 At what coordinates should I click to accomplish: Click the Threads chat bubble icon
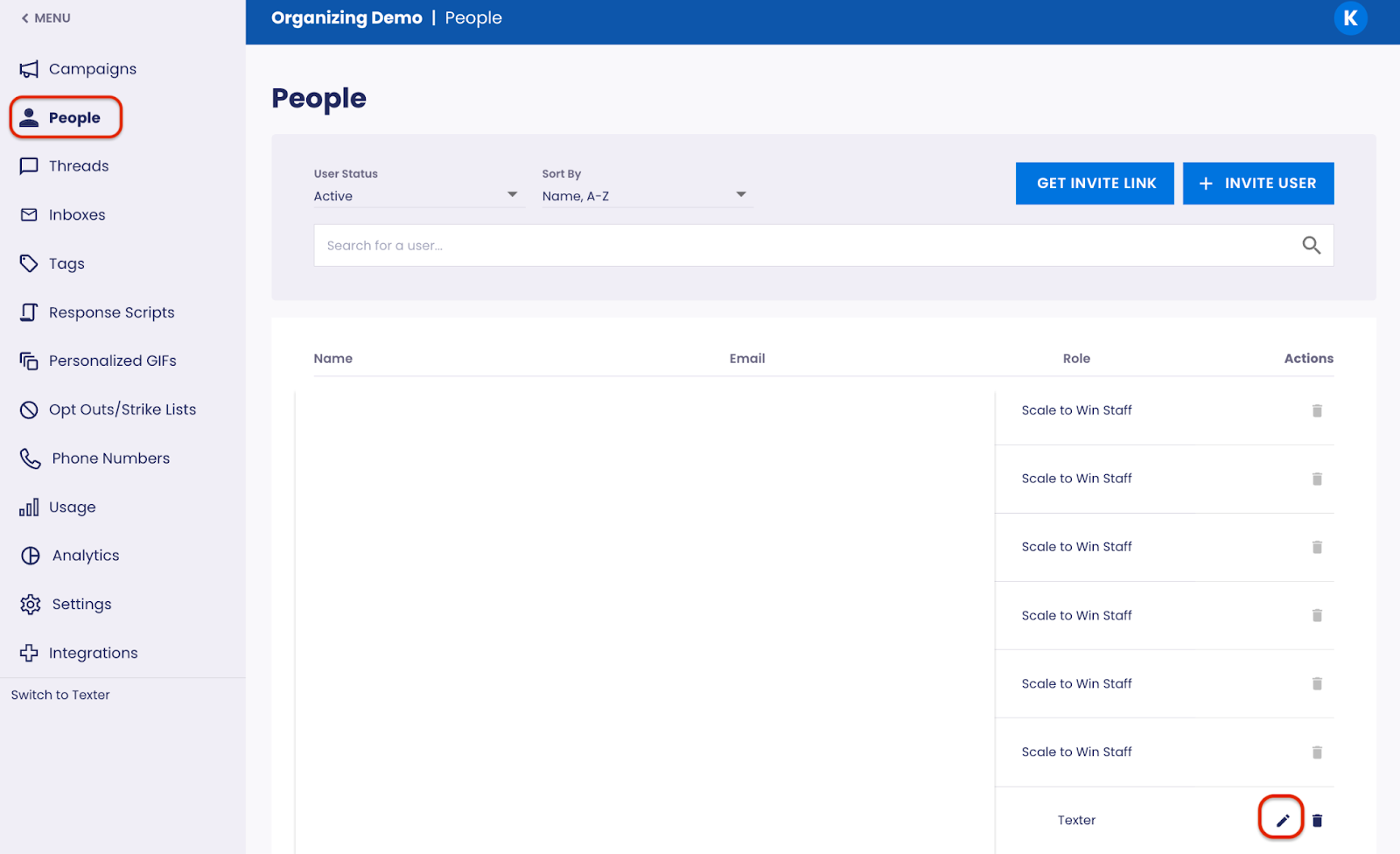click(29, 166)
